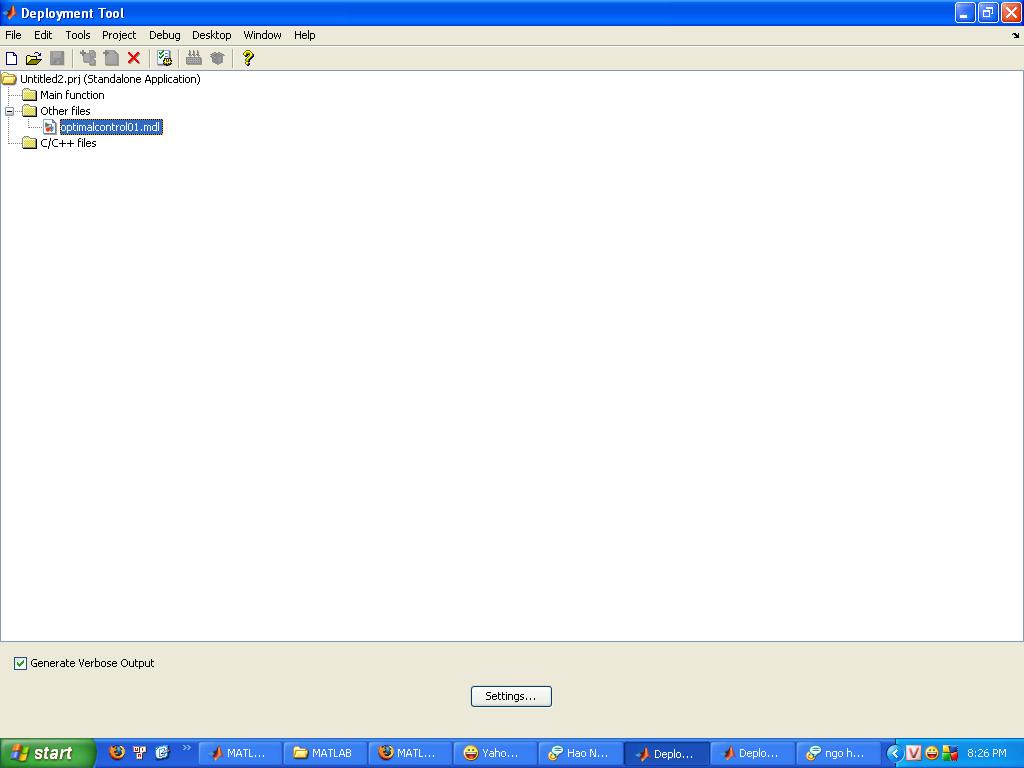Select the Main function tree label
The width and height of the screenshot is (1024, 768).
coord(72,95)
